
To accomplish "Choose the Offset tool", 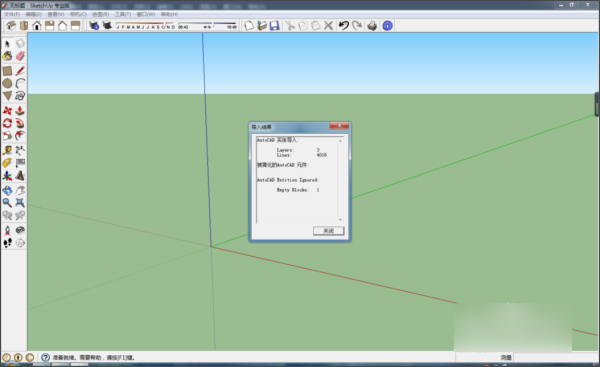I will point(20,135).
